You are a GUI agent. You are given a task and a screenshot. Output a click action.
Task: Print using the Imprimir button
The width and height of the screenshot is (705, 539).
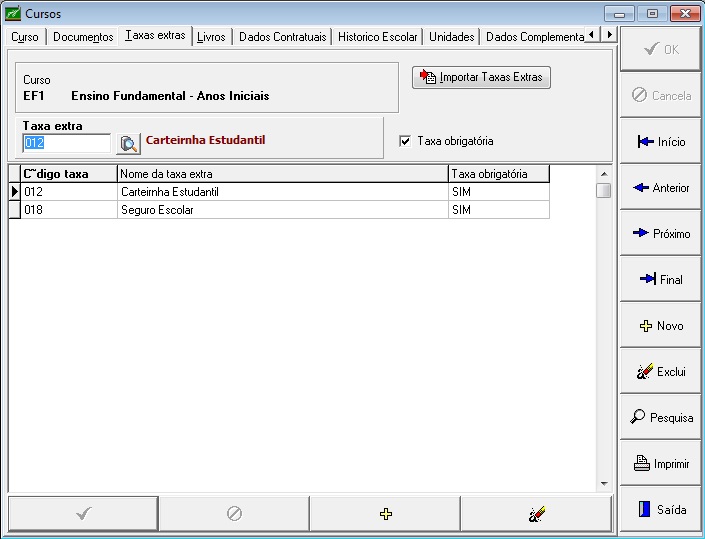(661, 464)
